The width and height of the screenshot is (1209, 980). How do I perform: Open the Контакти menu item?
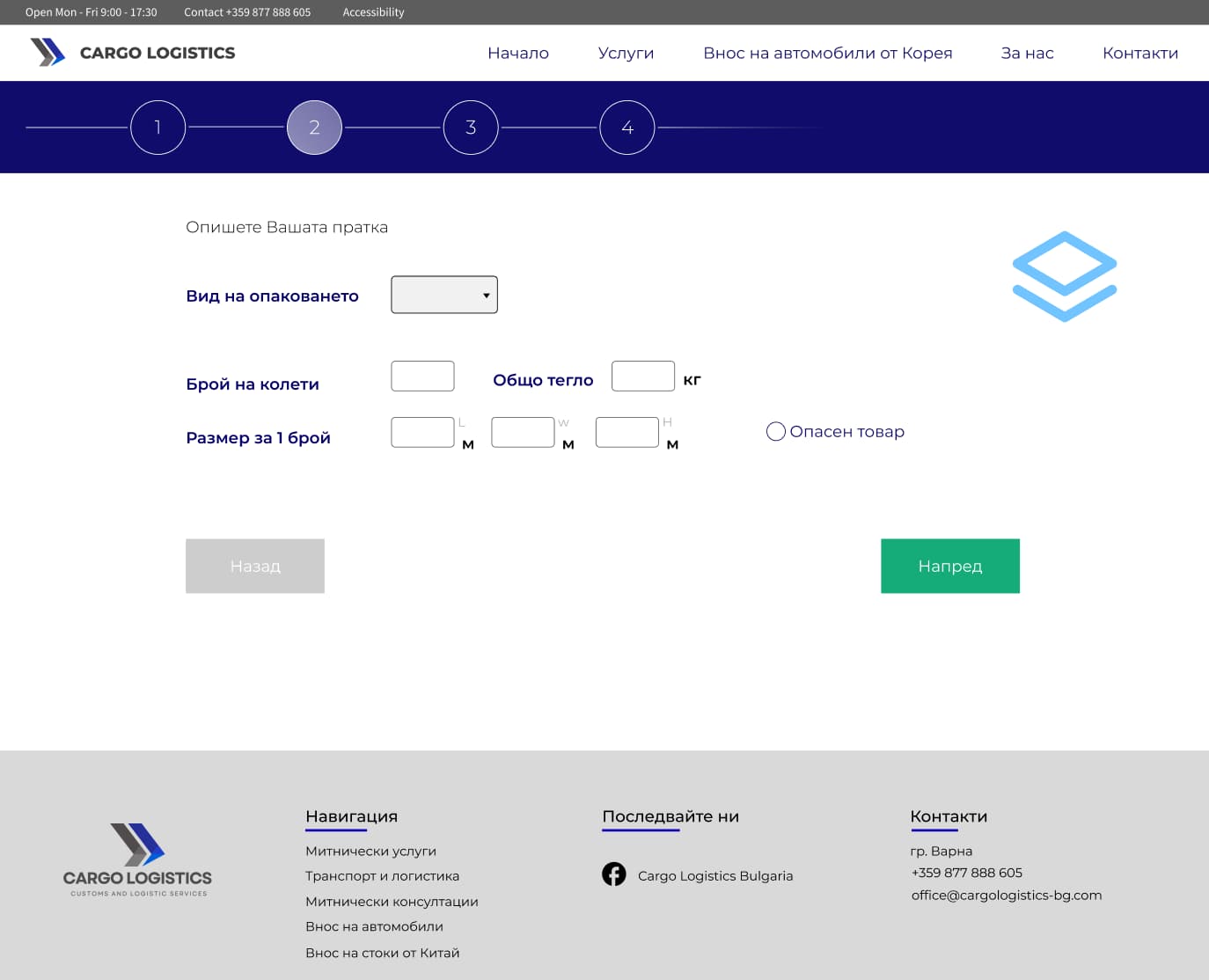click(1139, 53)
